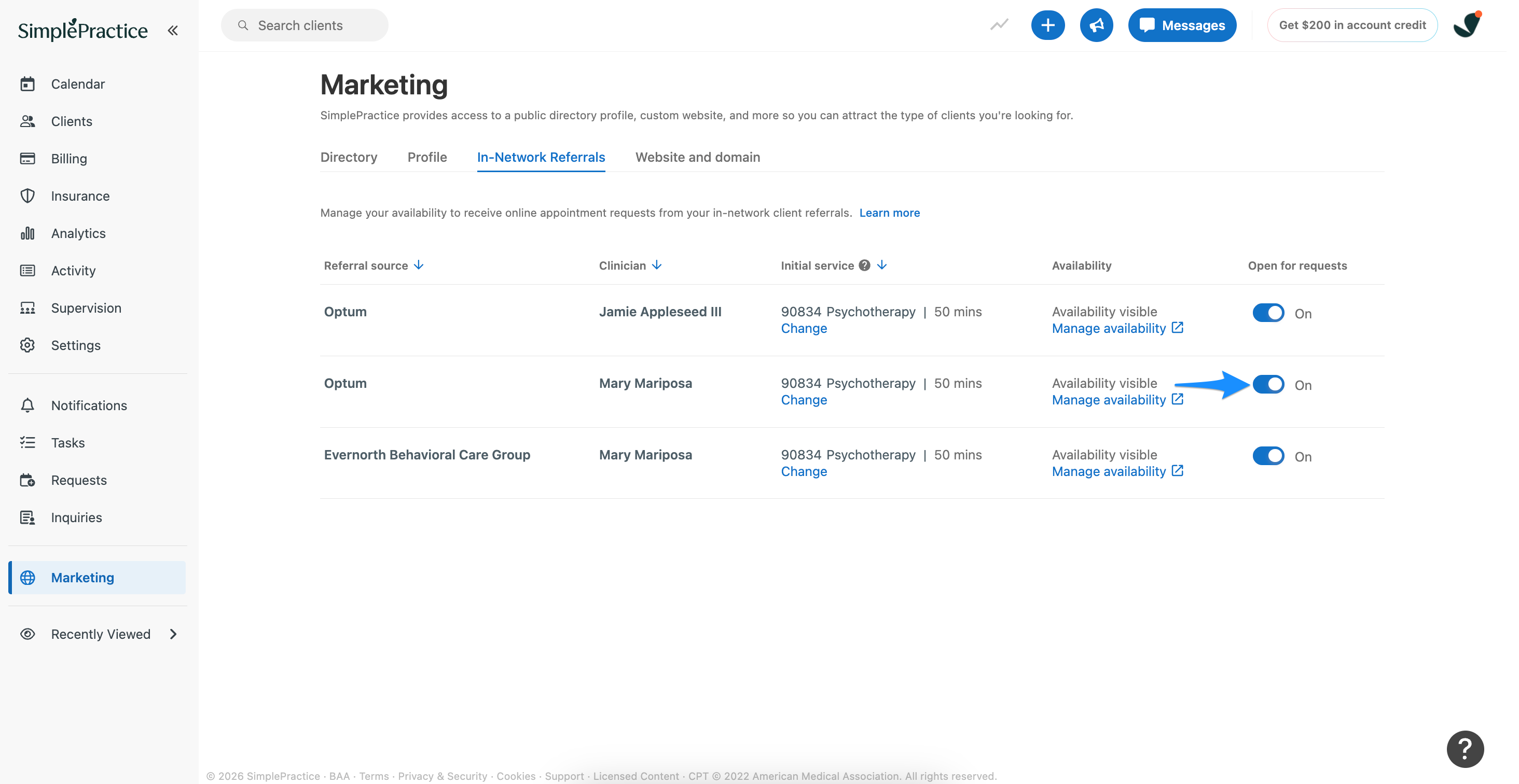Click Change for Jamie Appleseed III service

pos(804,328)
